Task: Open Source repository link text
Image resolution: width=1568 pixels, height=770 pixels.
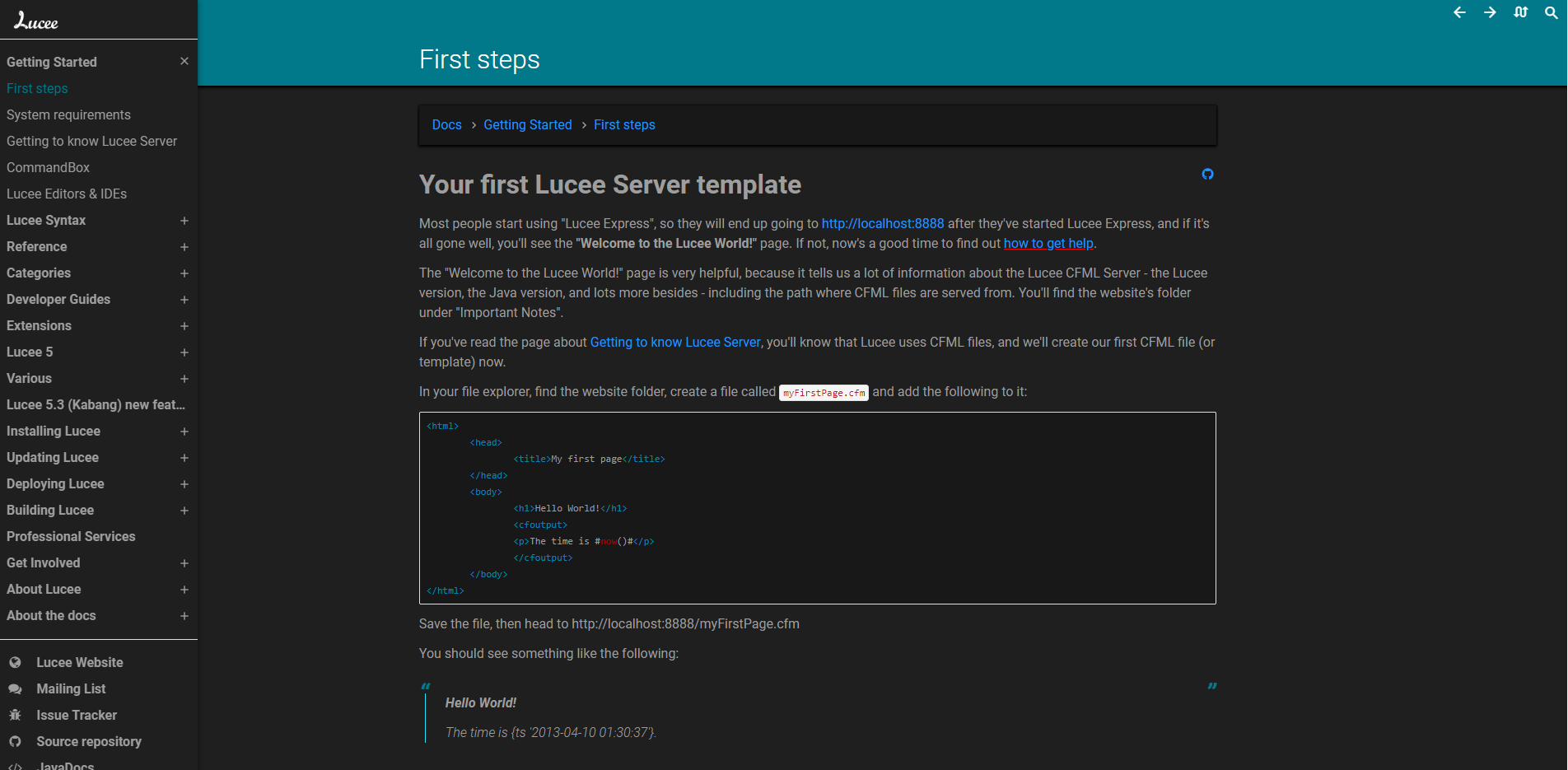Action: point(89,741)
